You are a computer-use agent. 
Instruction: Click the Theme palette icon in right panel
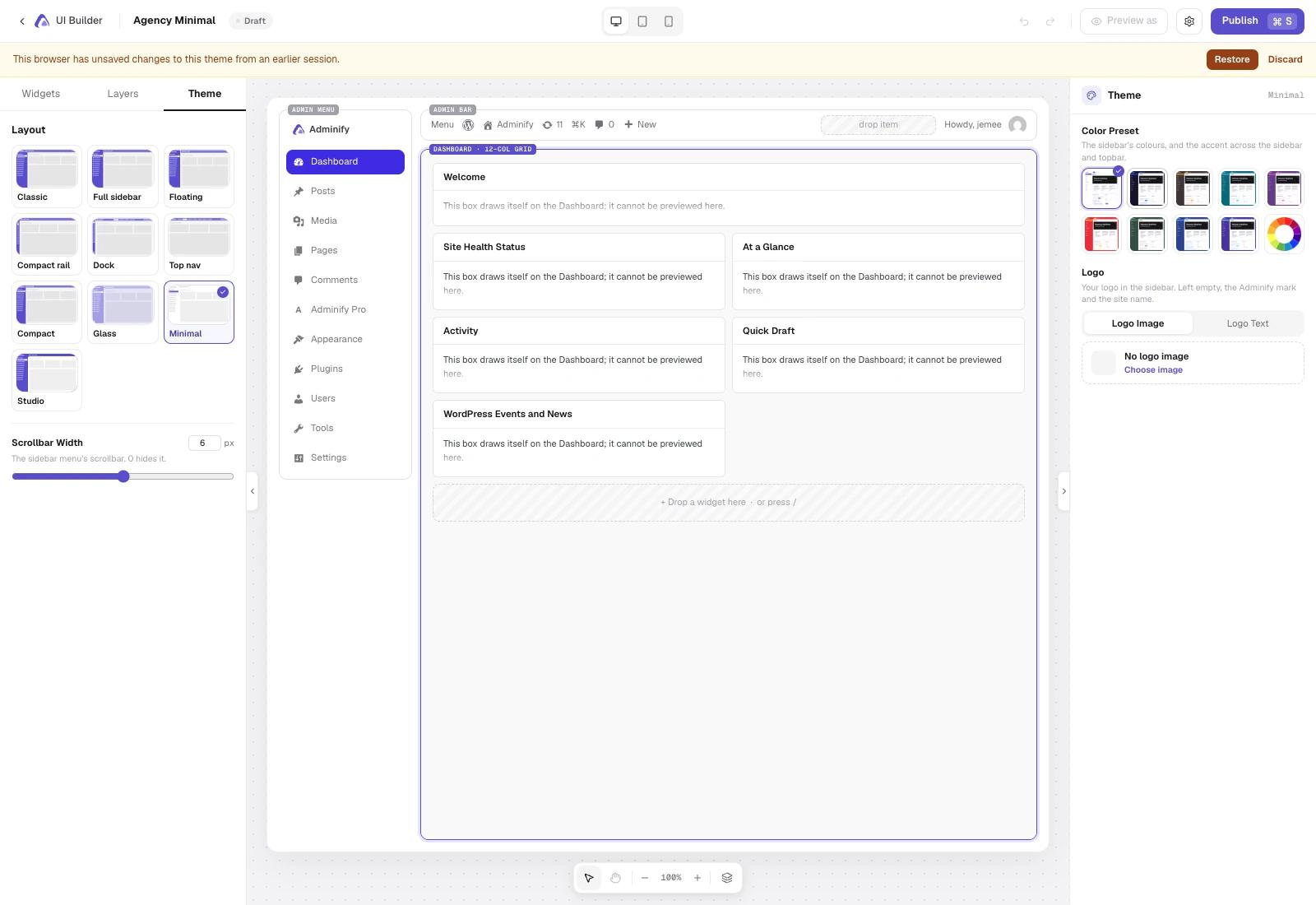click(x=1091, y=95)
